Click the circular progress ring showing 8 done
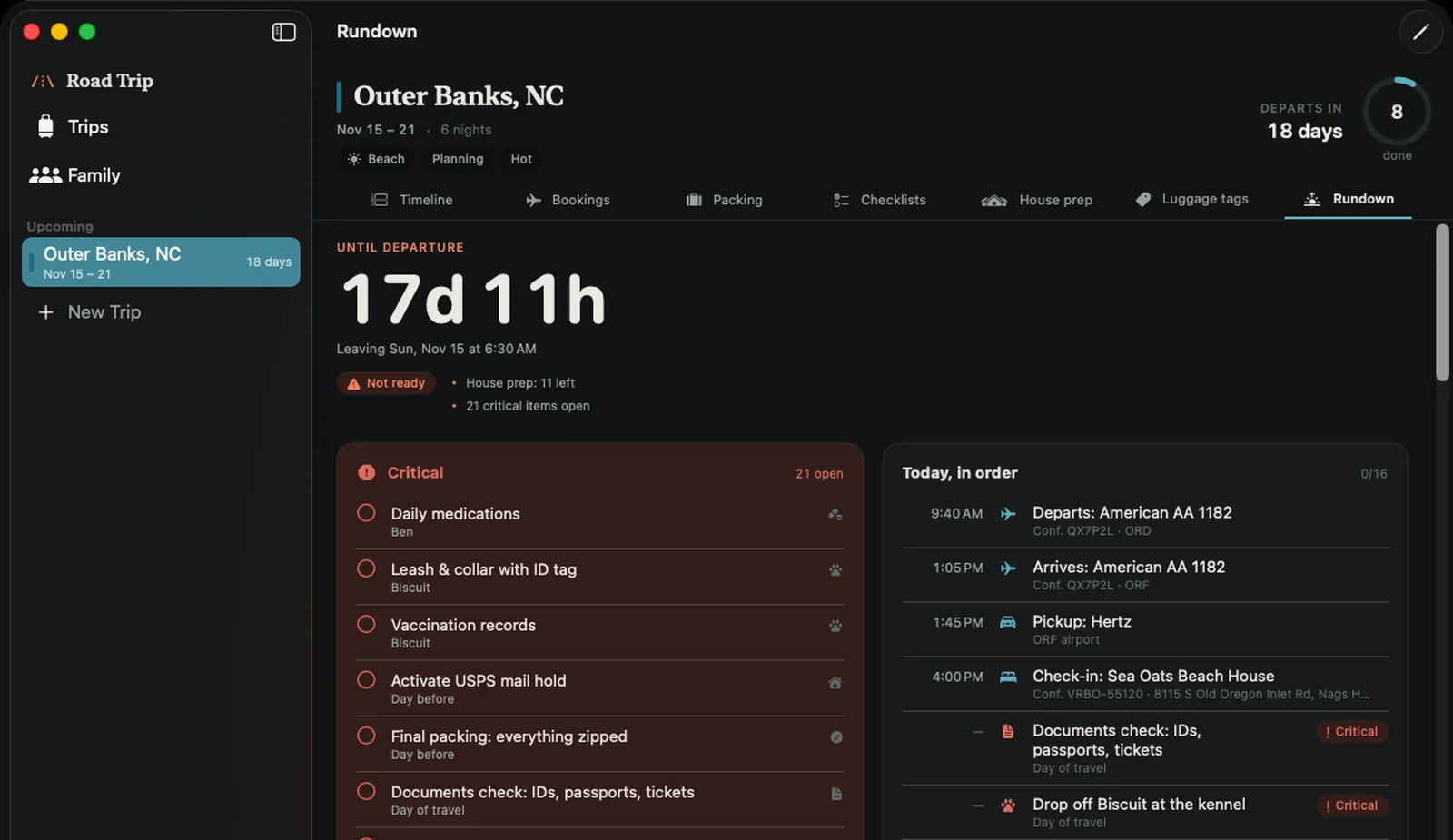 click(1397, 112)
